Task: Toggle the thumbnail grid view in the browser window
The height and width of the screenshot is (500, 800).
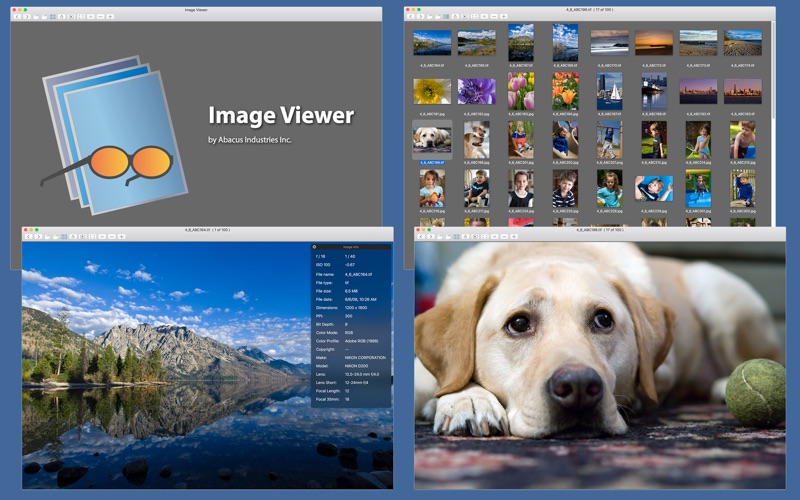Action: coord(445,16)
